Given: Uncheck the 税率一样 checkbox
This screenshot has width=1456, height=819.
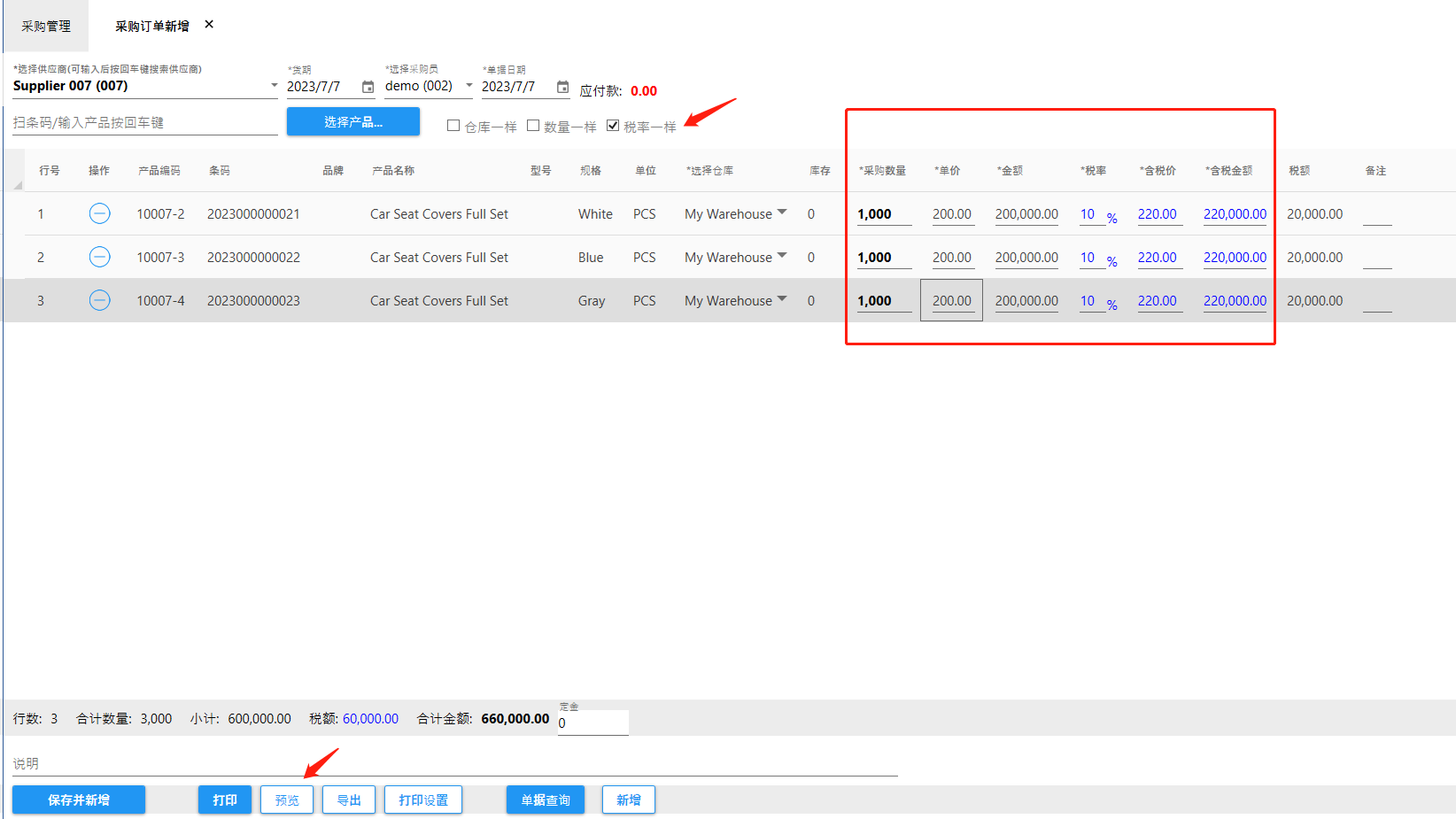Looking at the screenshot, I should tap(613, 126).
